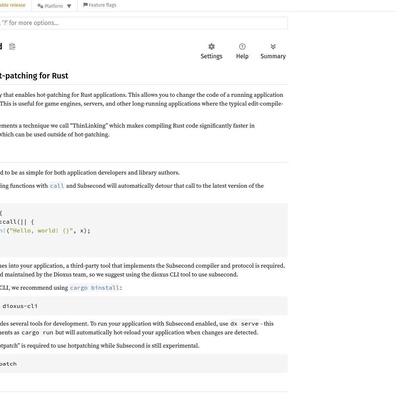396x396 pixels.
Task: Click the Summary text label
Action: point(273,56)
